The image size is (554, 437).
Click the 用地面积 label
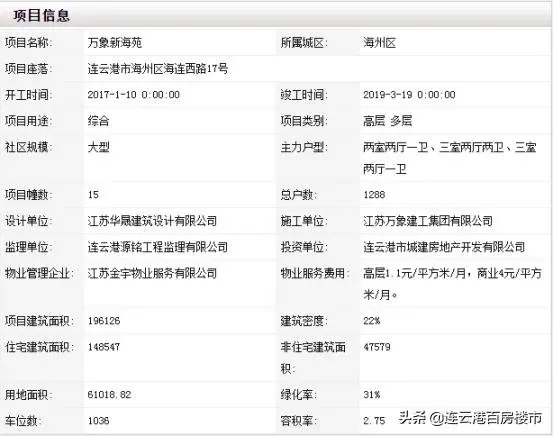[x=28, y=395]
